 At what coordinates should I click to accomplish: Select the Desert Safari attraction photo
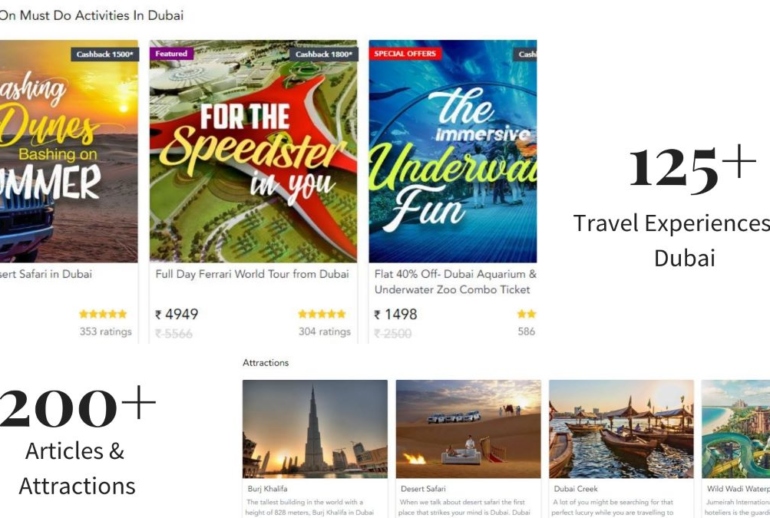468,429
